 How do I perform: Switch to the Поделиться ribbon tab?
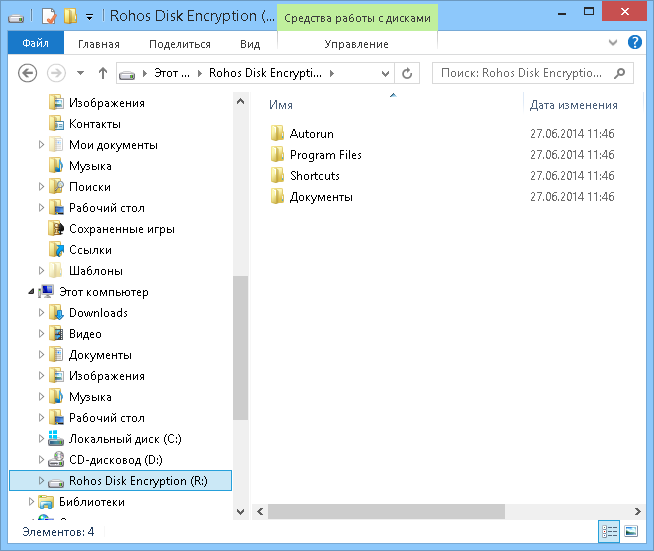pos(180,44)
